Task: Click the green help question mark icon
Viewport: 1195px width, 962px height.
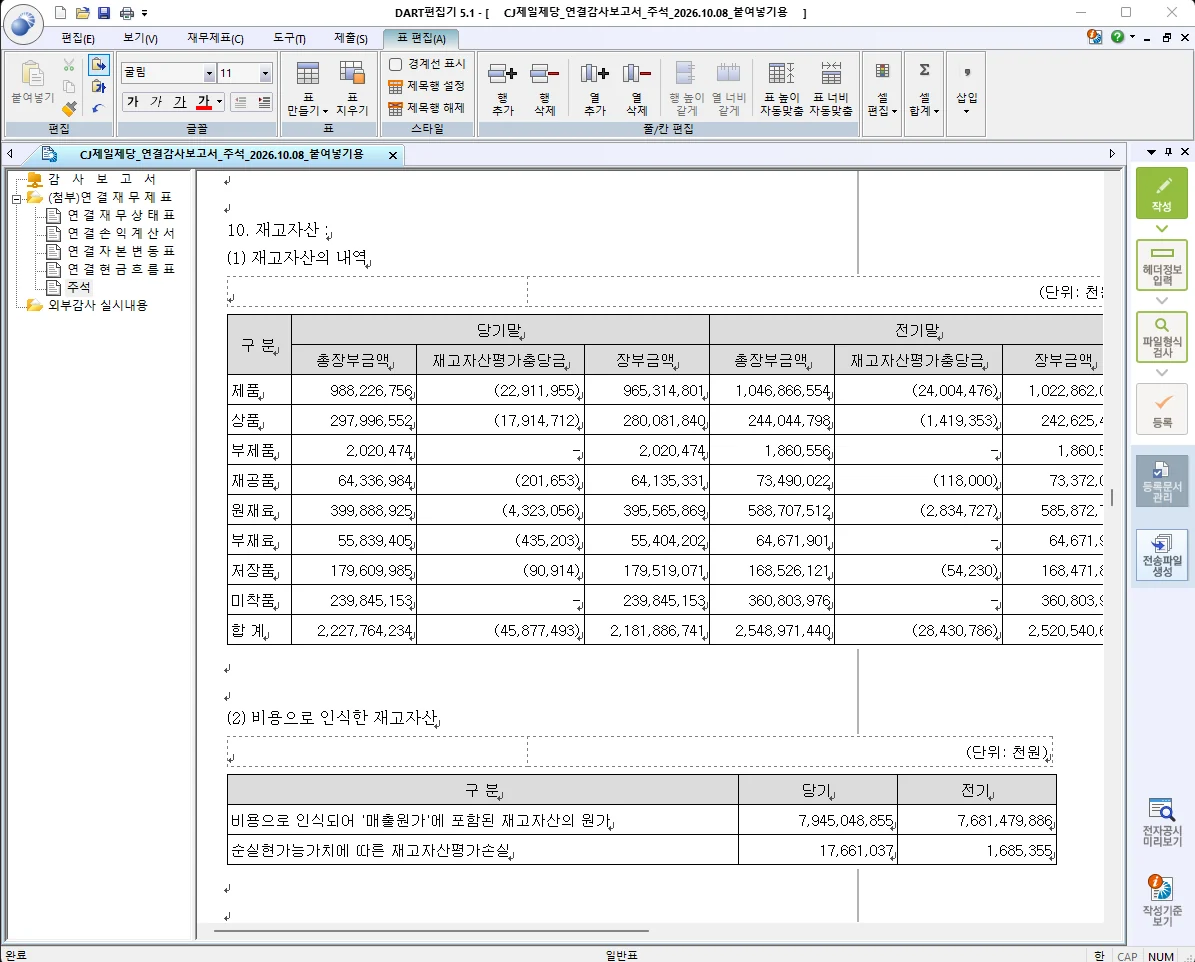Action: click(x=1117, y=37)
